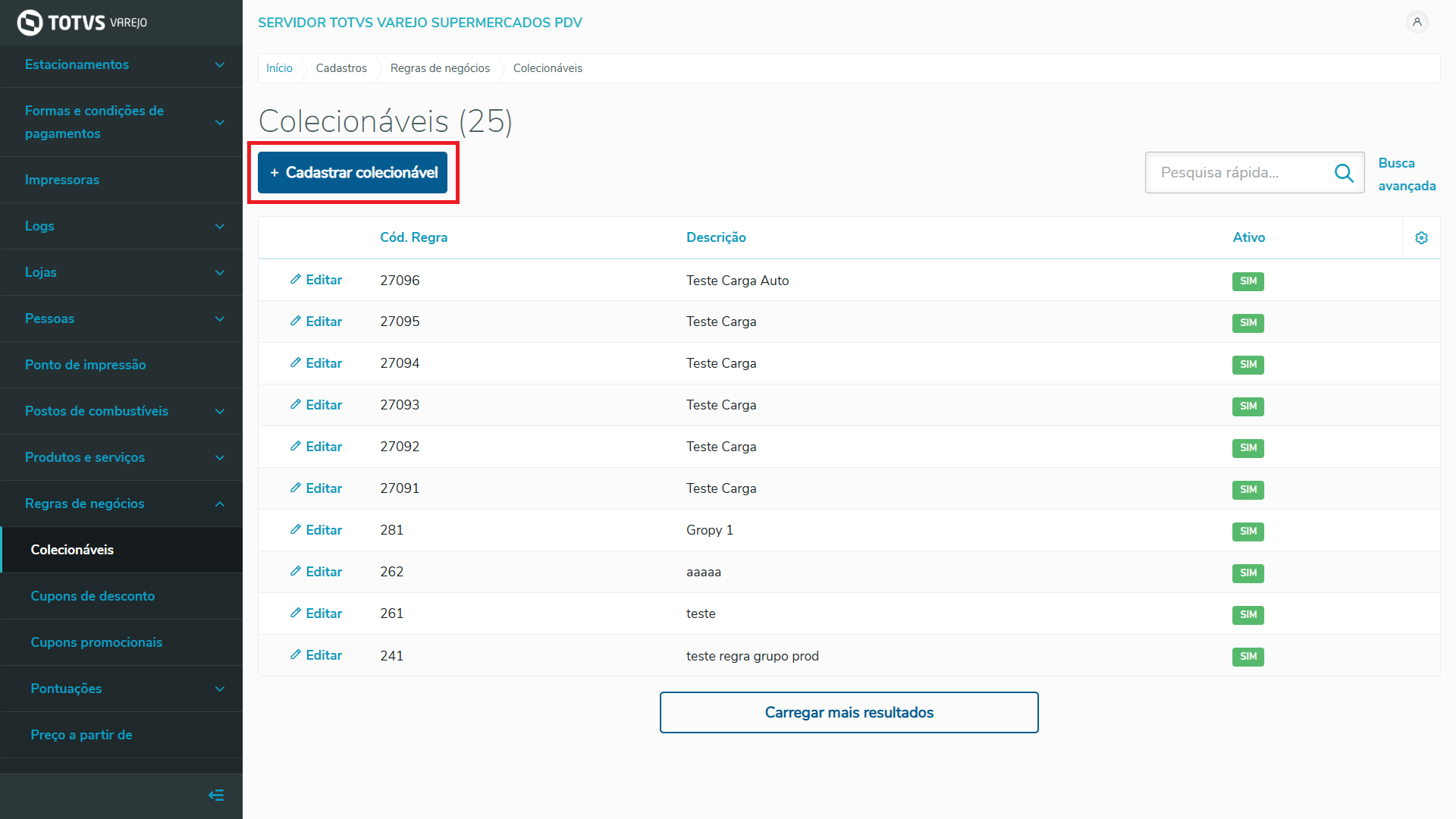Screen dimensions: 1456x819
Task: Click the SIM badge for Teste Carga Auto
Action: pyautogui.click(x=1247, y=281)
